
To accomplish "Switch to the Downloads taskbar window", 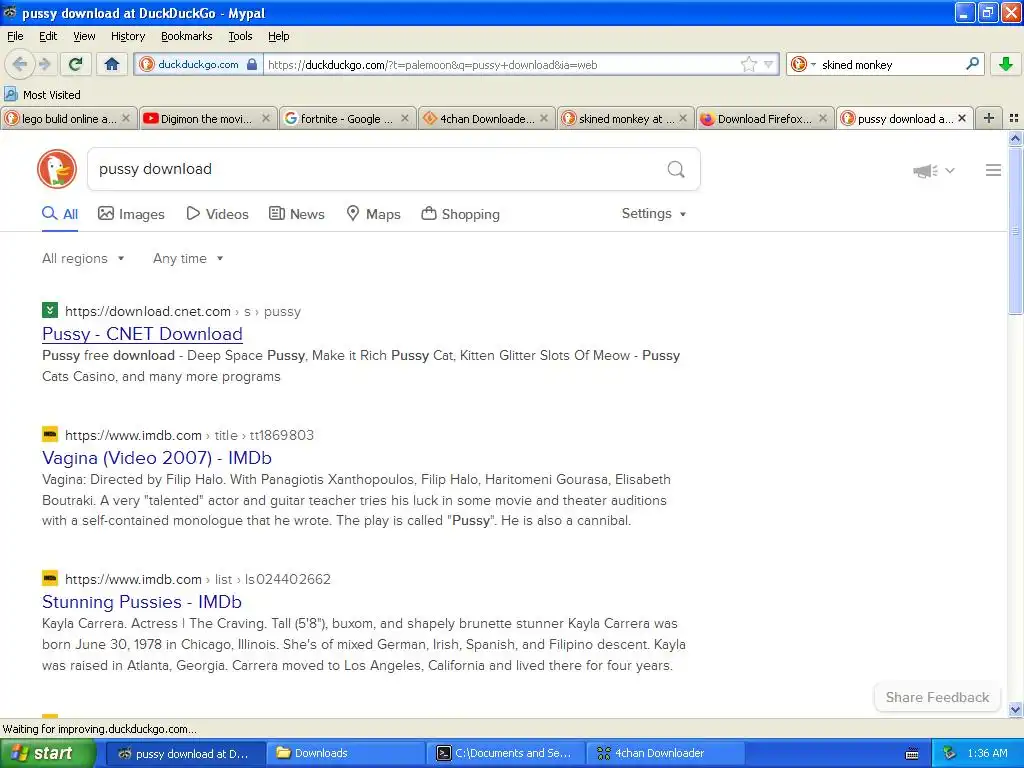I will click(345, 753).
